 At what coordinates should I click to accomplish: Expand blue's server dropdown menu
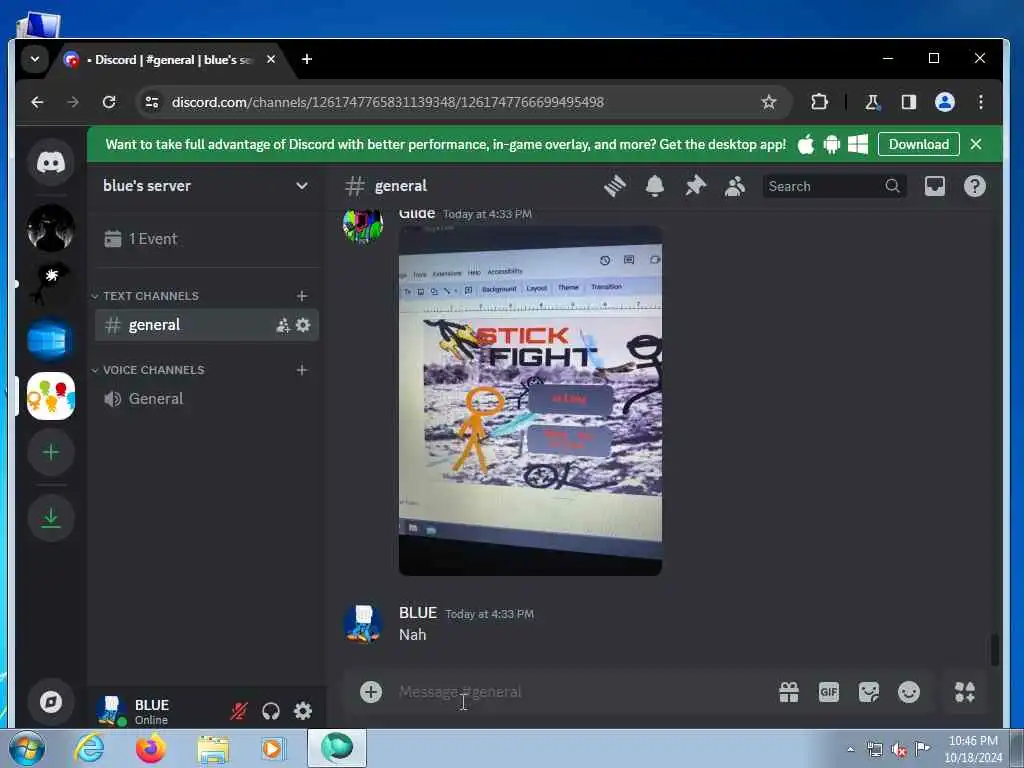(x=302, y=185)
